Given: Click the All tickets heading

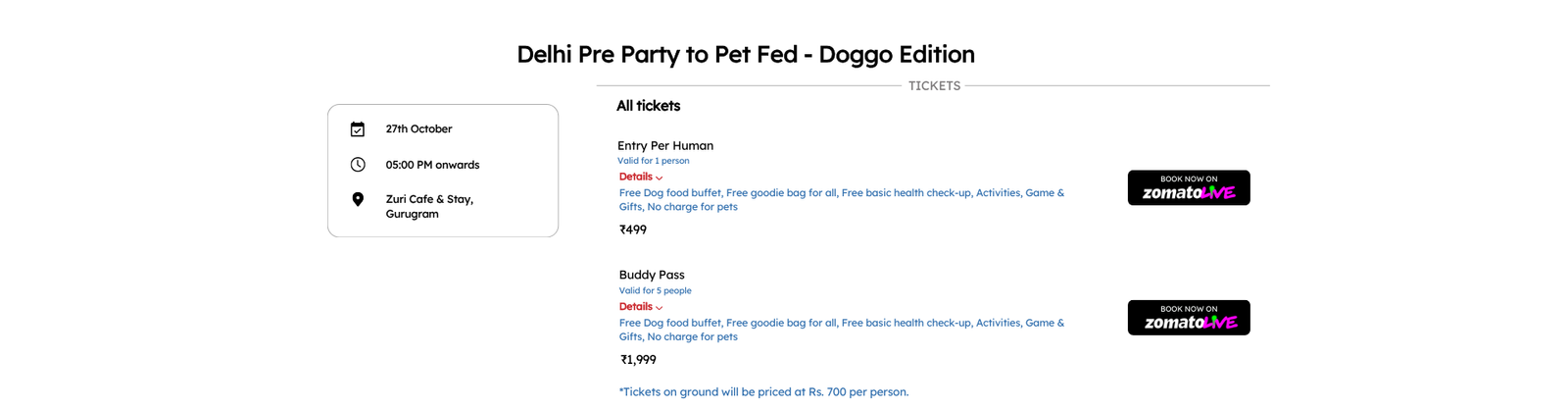Looking at the screenshot, I should pyautogui.click(x=648, y=106).
